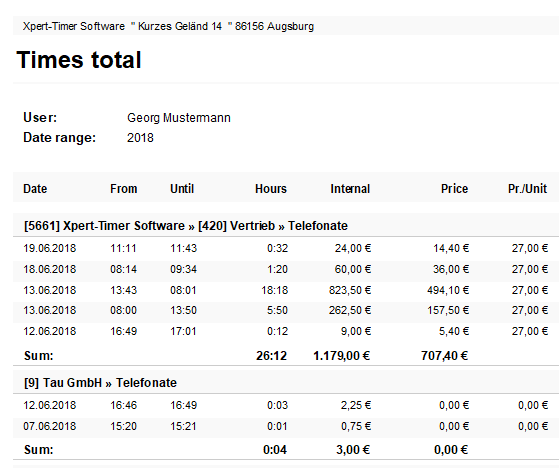Click date '13.06.2018' in the 5:50 hours row
Screen dimensions: 559x468
(x=50, y=310)
